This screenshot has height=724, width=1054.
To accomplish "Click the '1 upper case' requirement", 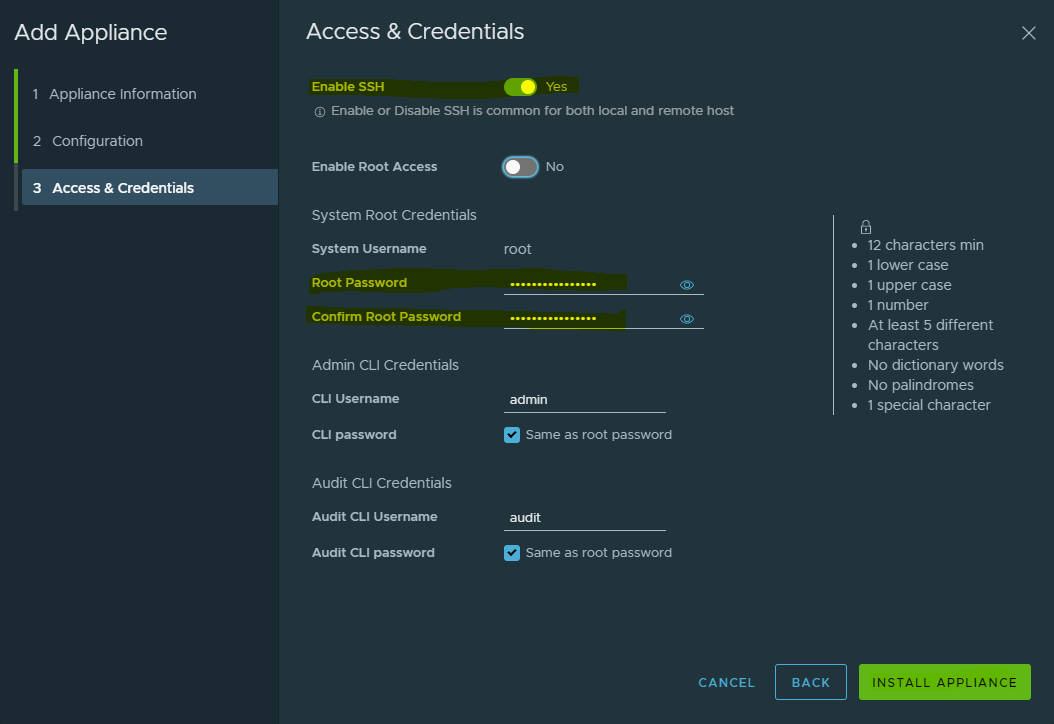I will pos(909,285).
